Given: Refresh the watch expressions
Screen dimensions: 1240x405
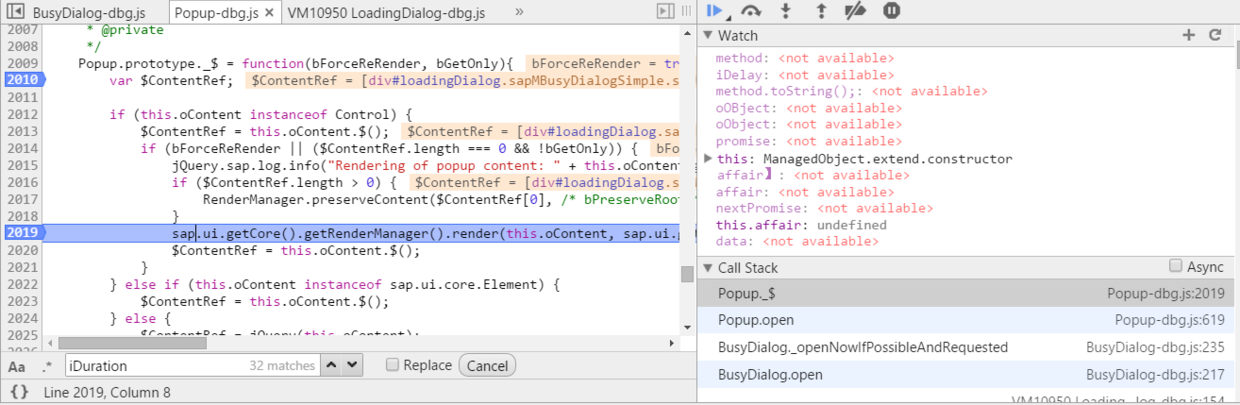Looking at the screenshot, I should coord(1215,35).
